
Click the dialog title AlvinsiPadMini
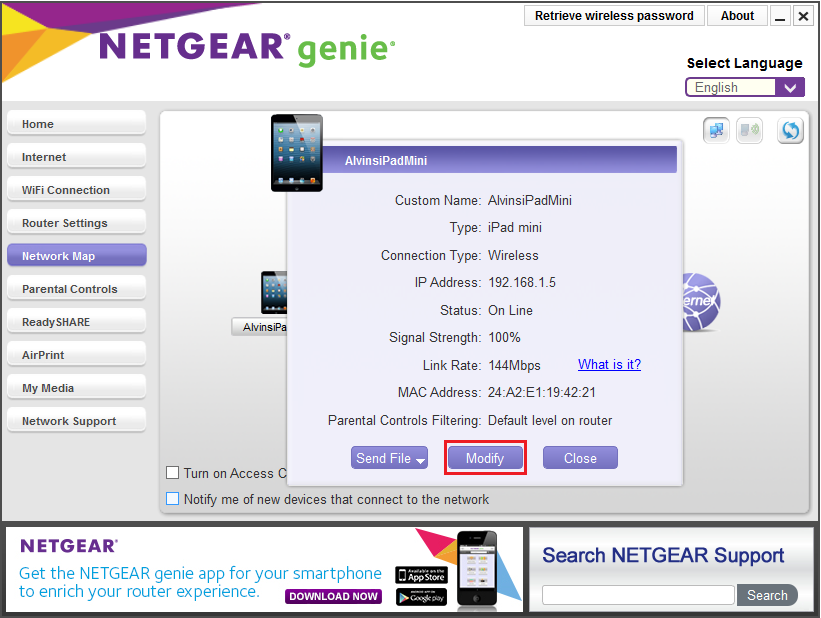pos(386,161)
